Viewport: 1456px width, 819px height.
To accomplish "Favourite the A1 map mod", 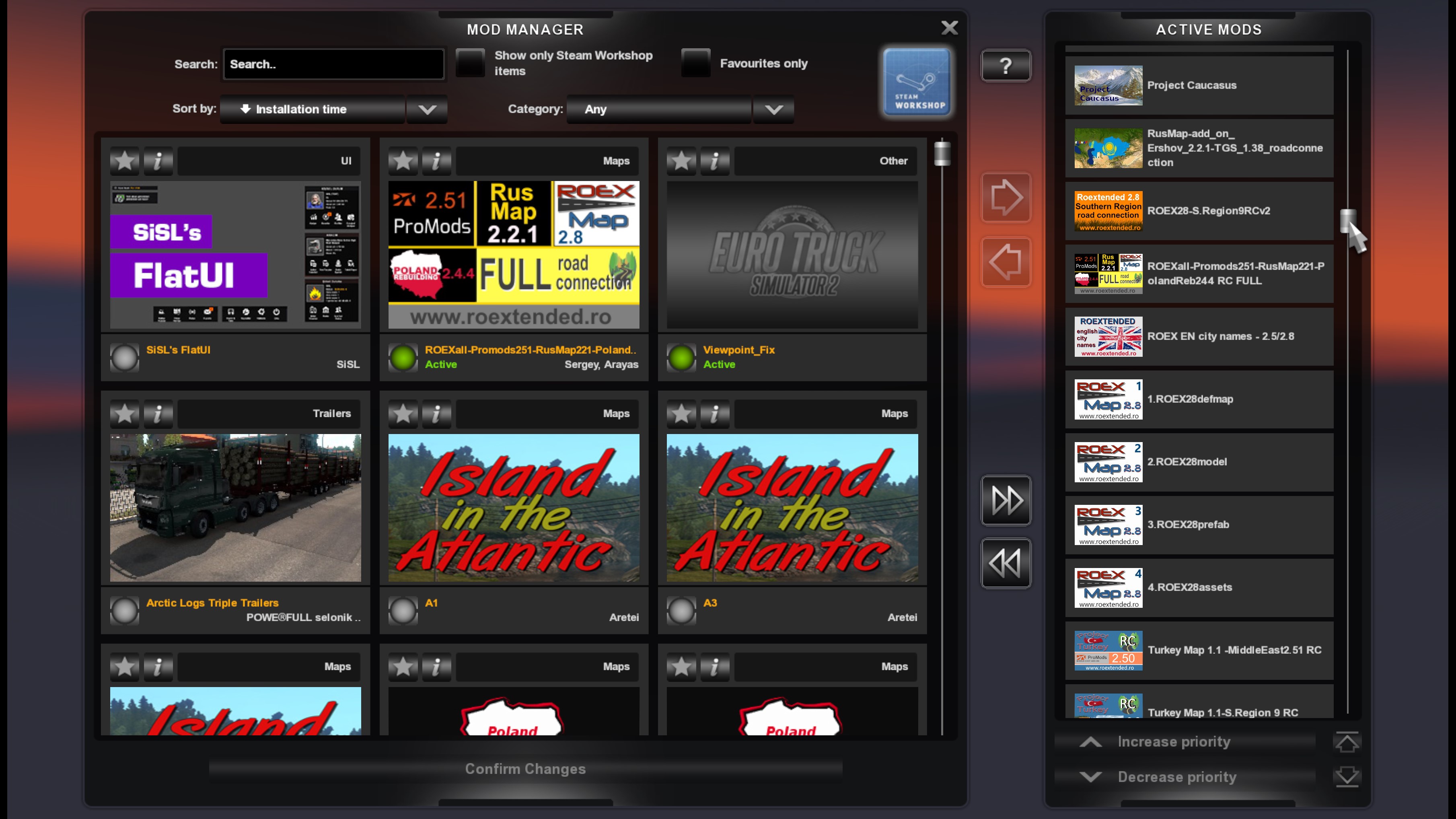I will pyautogui.click(x=403, y=414).
